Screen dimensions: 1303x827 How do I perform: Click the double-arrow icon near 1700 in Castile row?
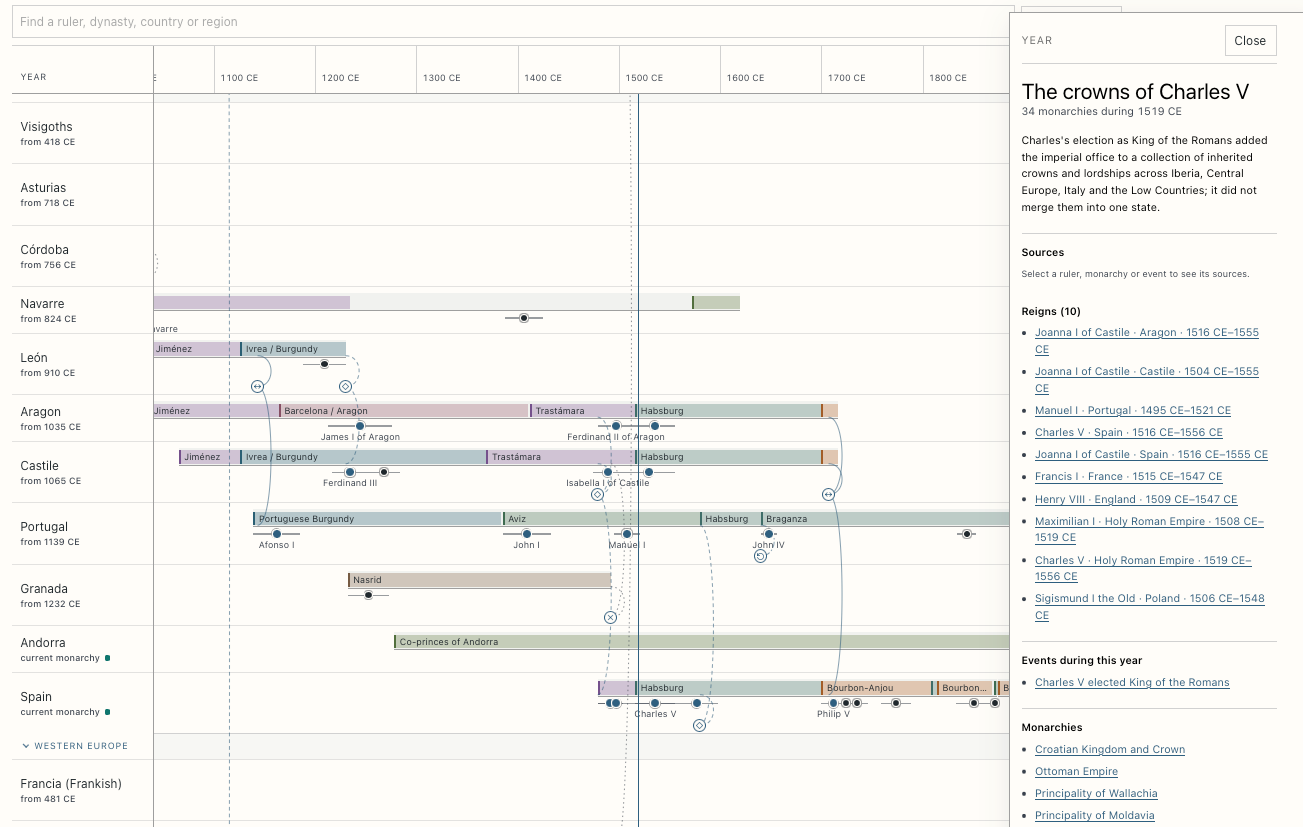point(828,494)
